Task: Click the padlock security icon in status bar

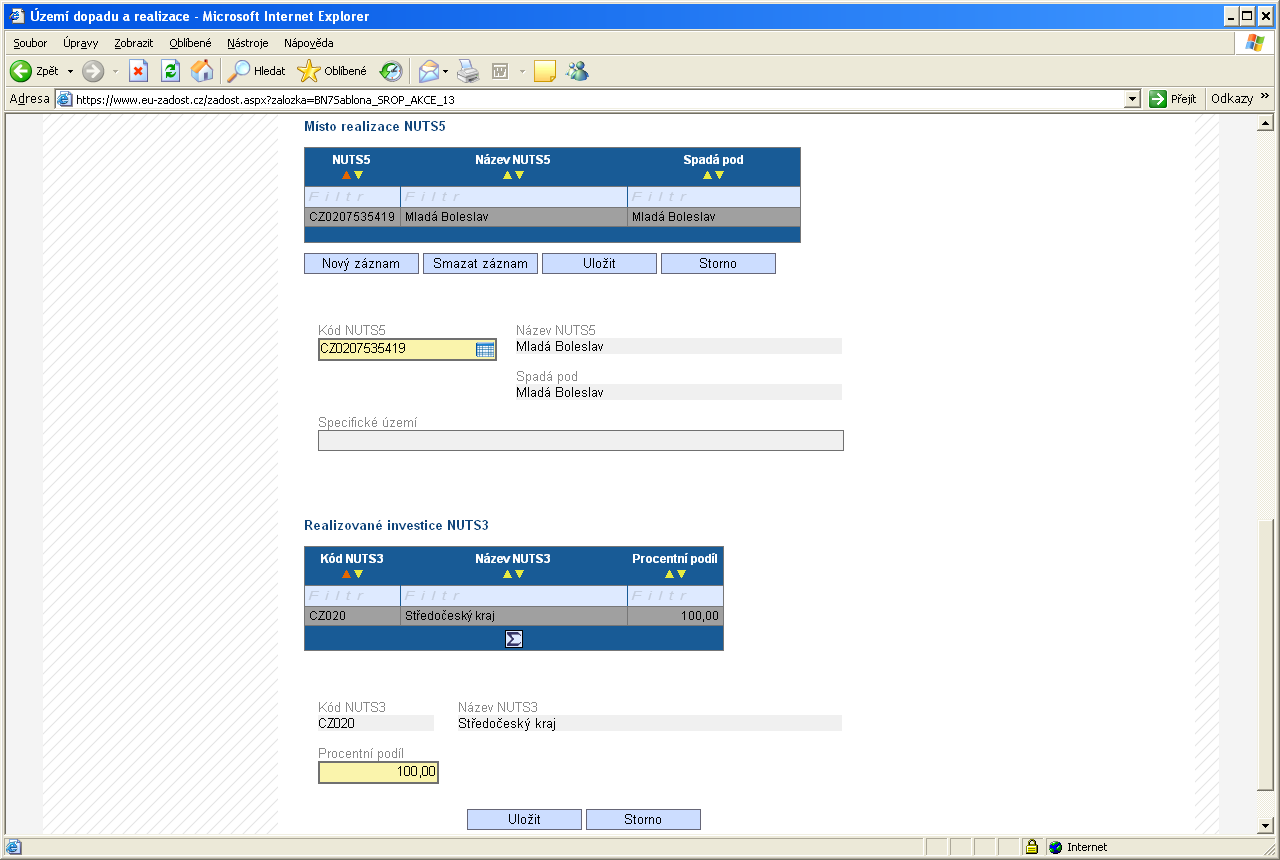Action: pyautogui.click(x=1031, y=847)
